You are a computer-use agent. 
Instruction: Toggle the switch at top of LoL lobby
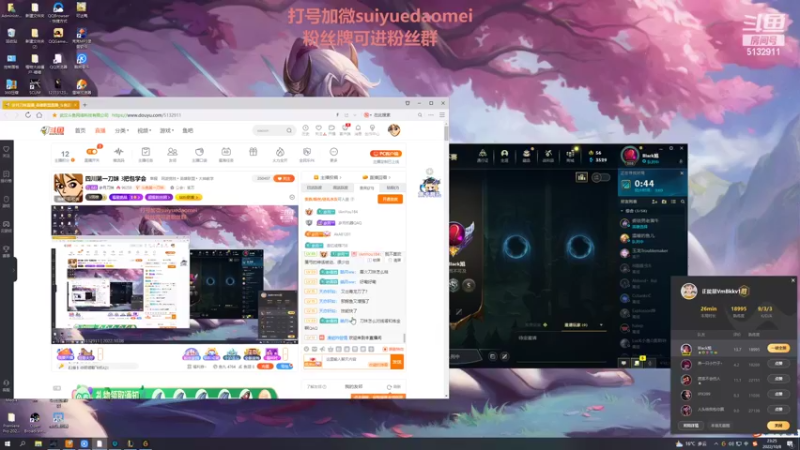[601, 177]
